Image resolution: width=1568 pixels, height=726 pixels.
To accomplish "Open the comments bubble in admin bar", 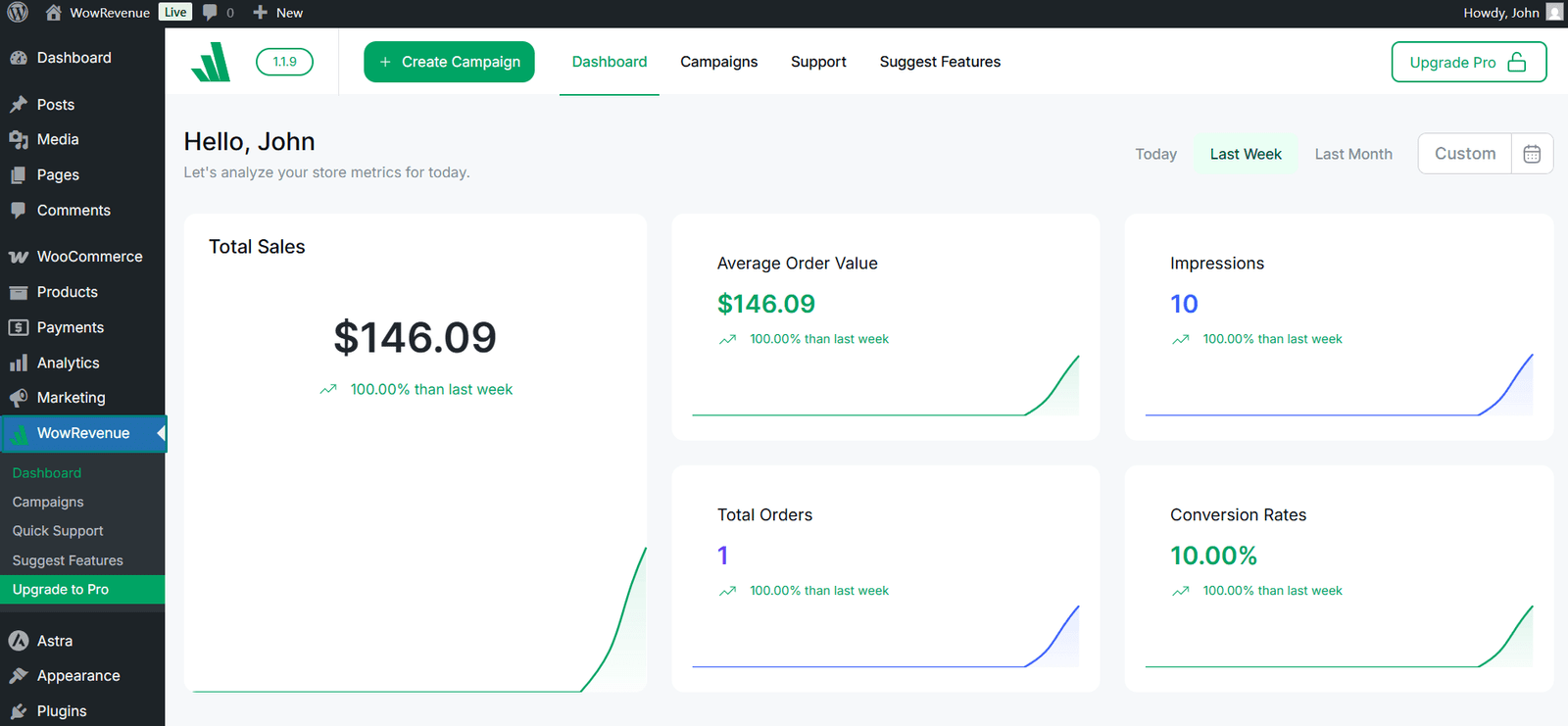I will pos(218,13).
